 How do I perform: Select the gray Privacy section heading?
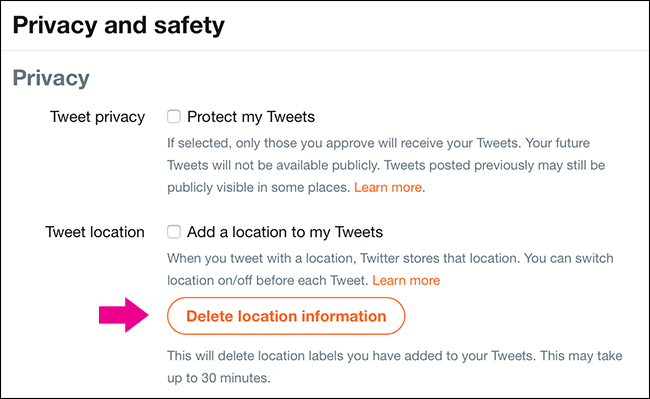tap(51, 78)
